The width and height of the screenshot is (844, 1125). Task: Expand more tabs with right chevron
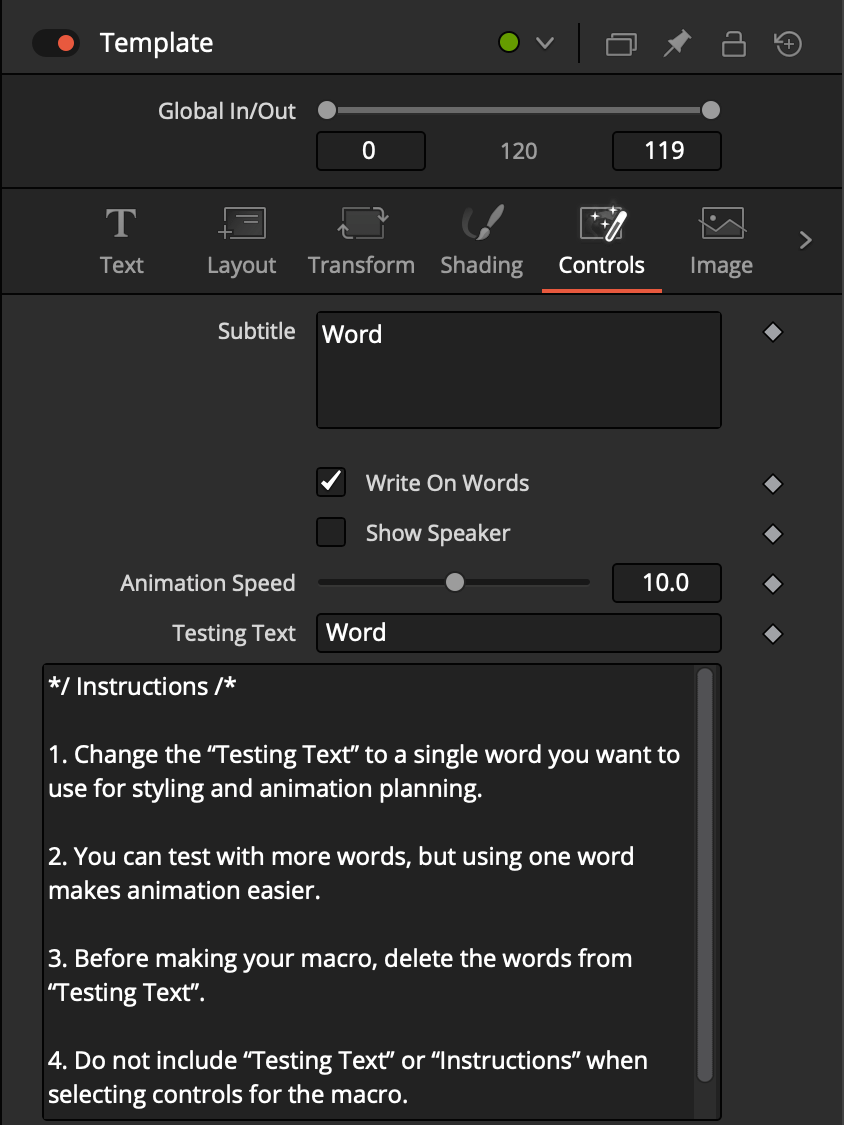tap(806, 240)
